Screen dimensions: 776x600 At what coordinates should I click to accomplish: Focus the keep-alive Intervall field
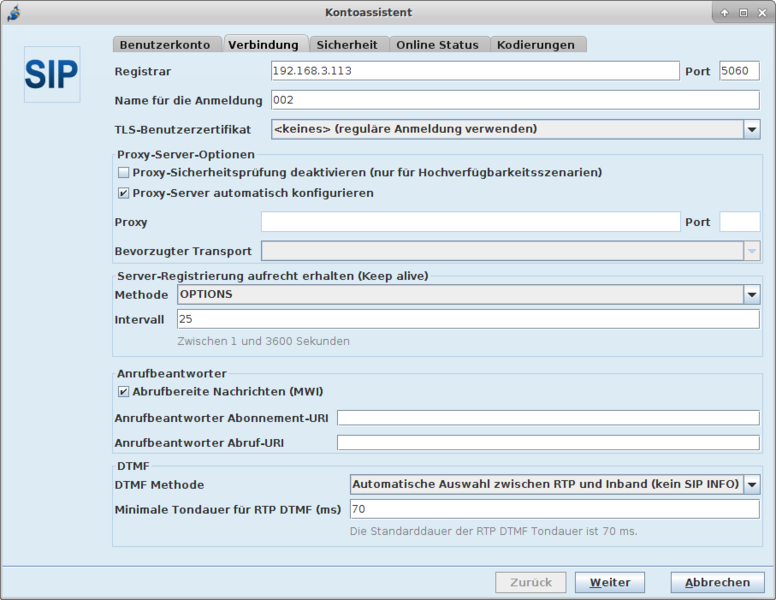467,319
